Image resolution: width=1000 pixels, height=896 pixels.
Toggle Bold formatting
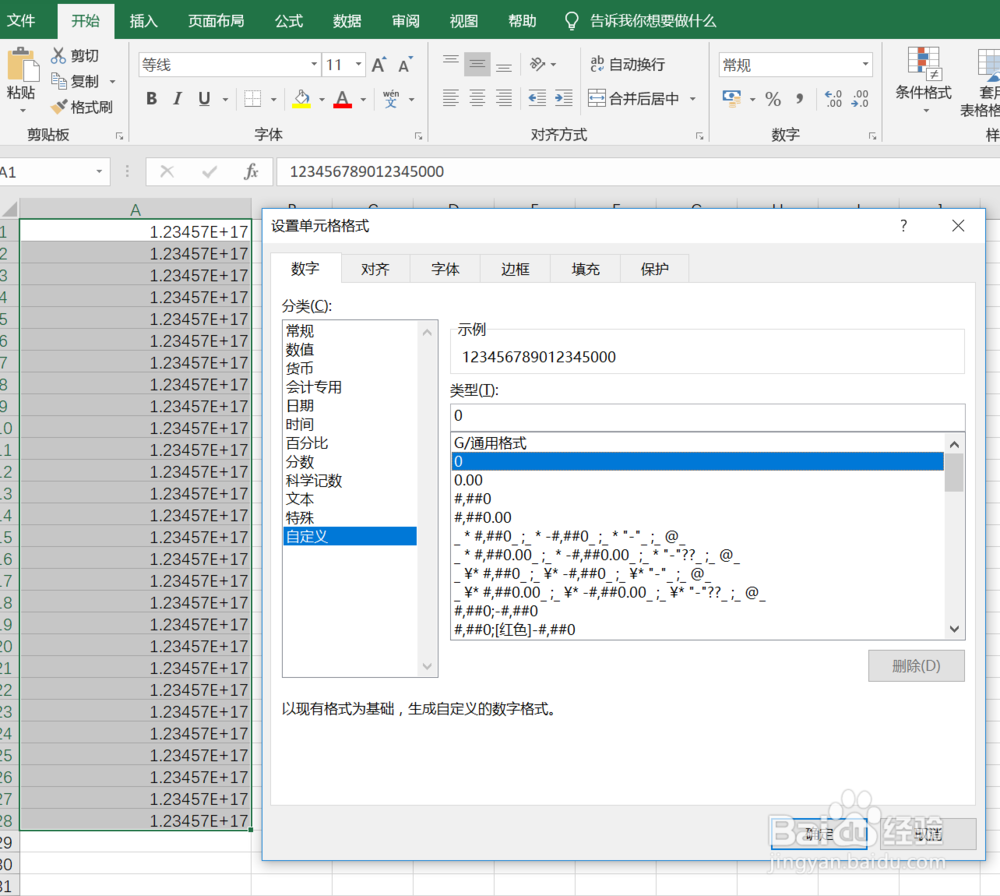pyautogui.click(x=151, y=99)
